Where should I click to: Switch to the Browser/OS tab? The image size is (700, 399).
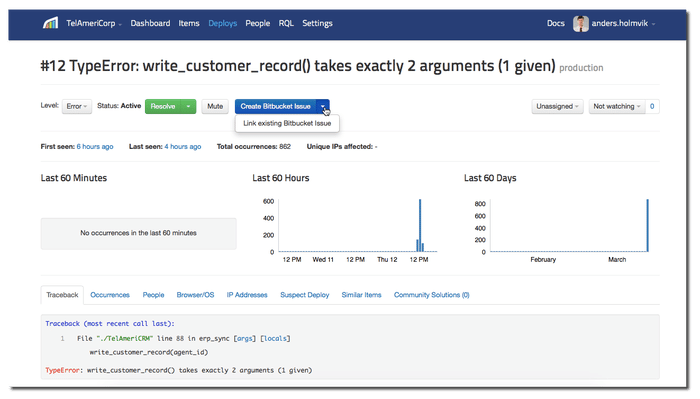click(x=195, y=295)
